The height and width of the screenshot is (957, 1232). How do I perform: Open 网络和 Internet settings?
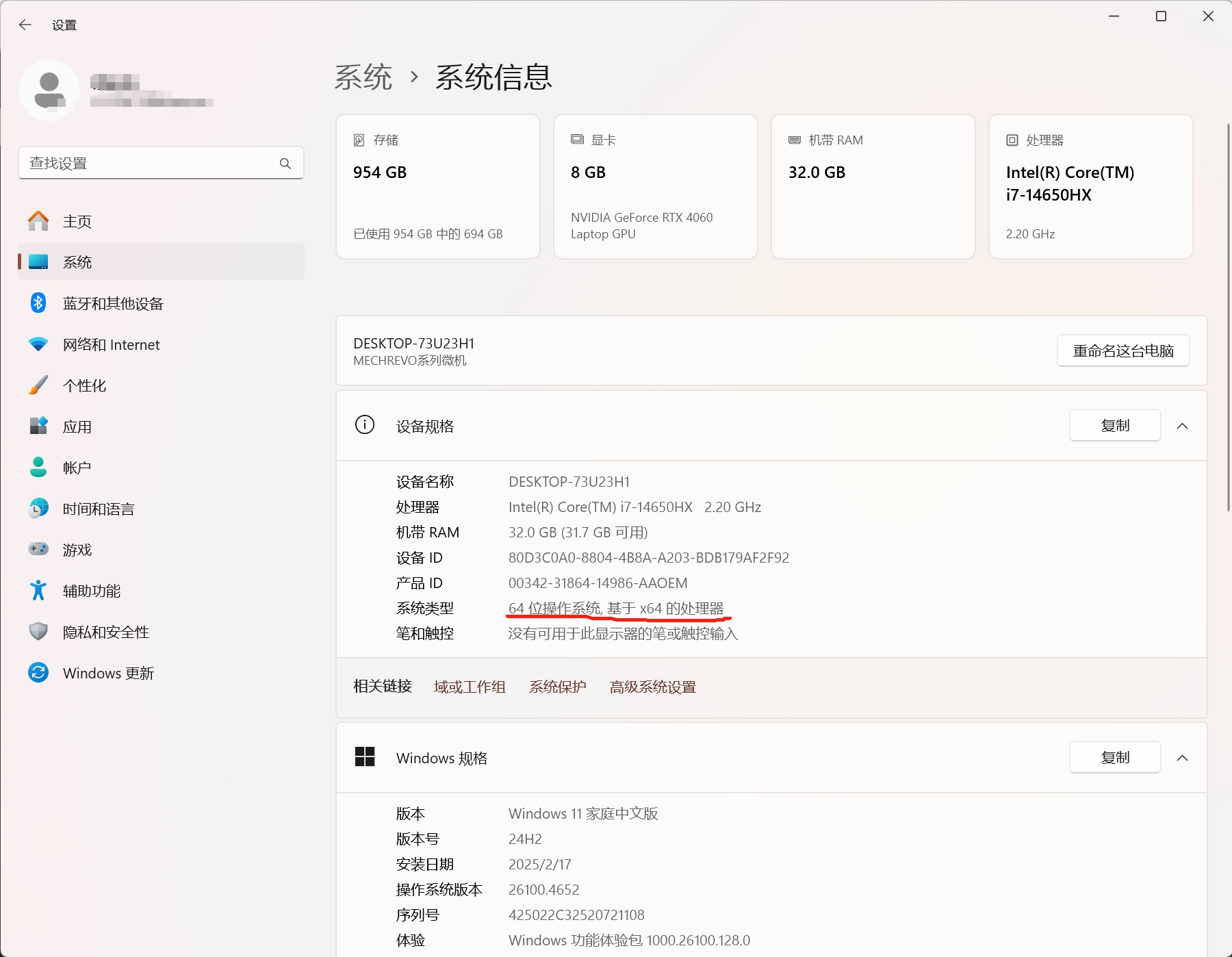coord(162,344)
